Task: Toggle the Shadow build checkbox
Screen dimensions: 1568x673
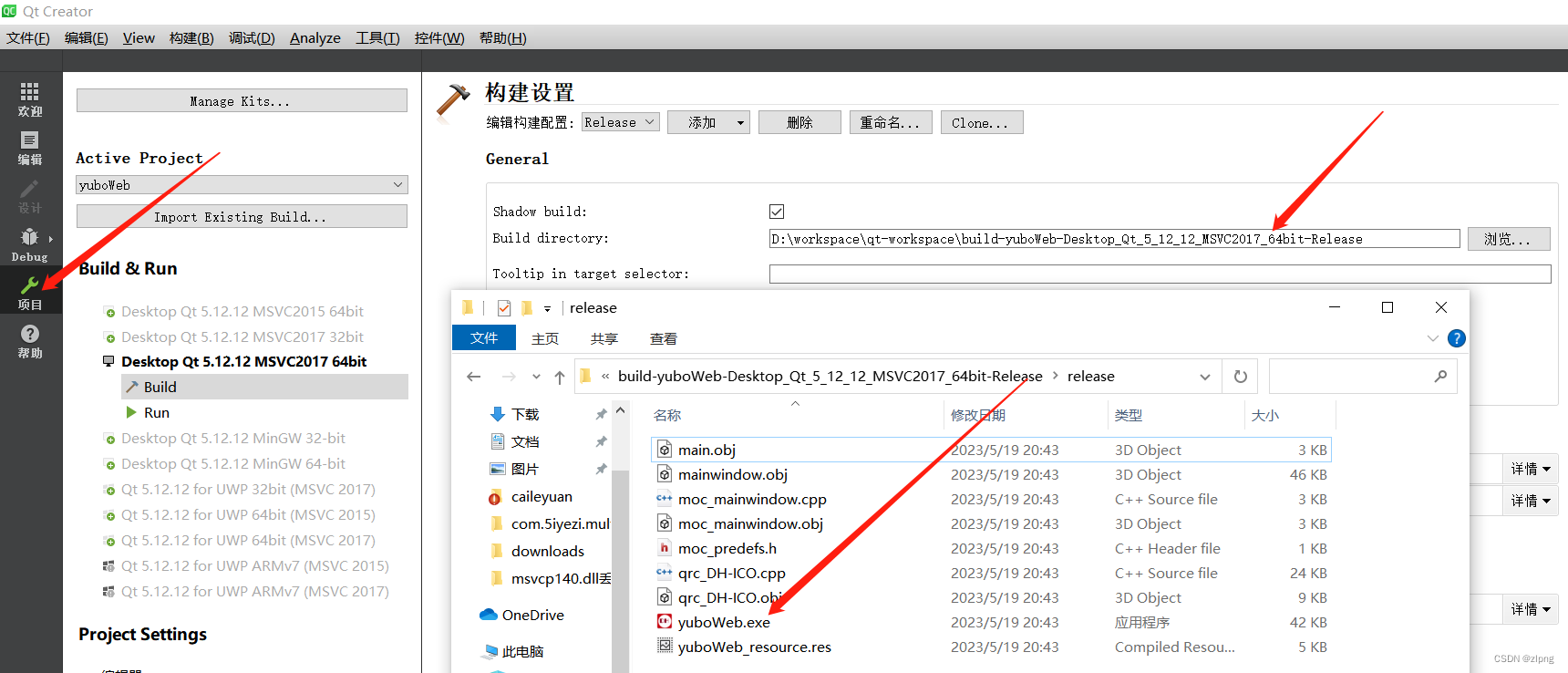Action: point(777,212)
